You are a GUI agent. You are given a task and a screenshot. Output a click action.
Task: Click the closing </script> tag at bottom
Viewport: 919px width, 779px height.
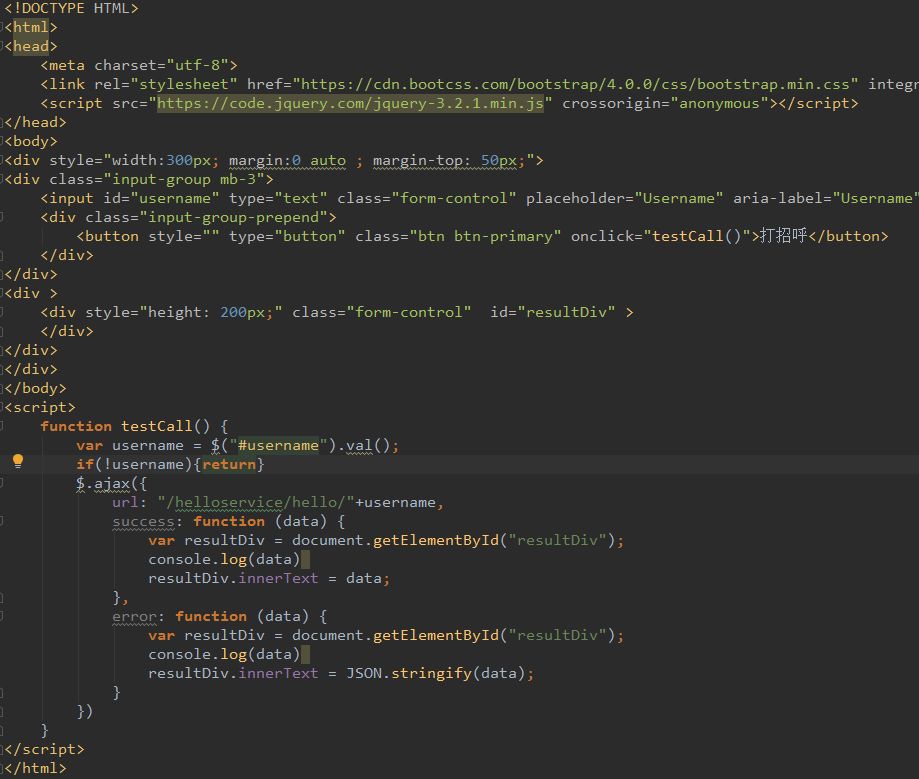point(44,749)
